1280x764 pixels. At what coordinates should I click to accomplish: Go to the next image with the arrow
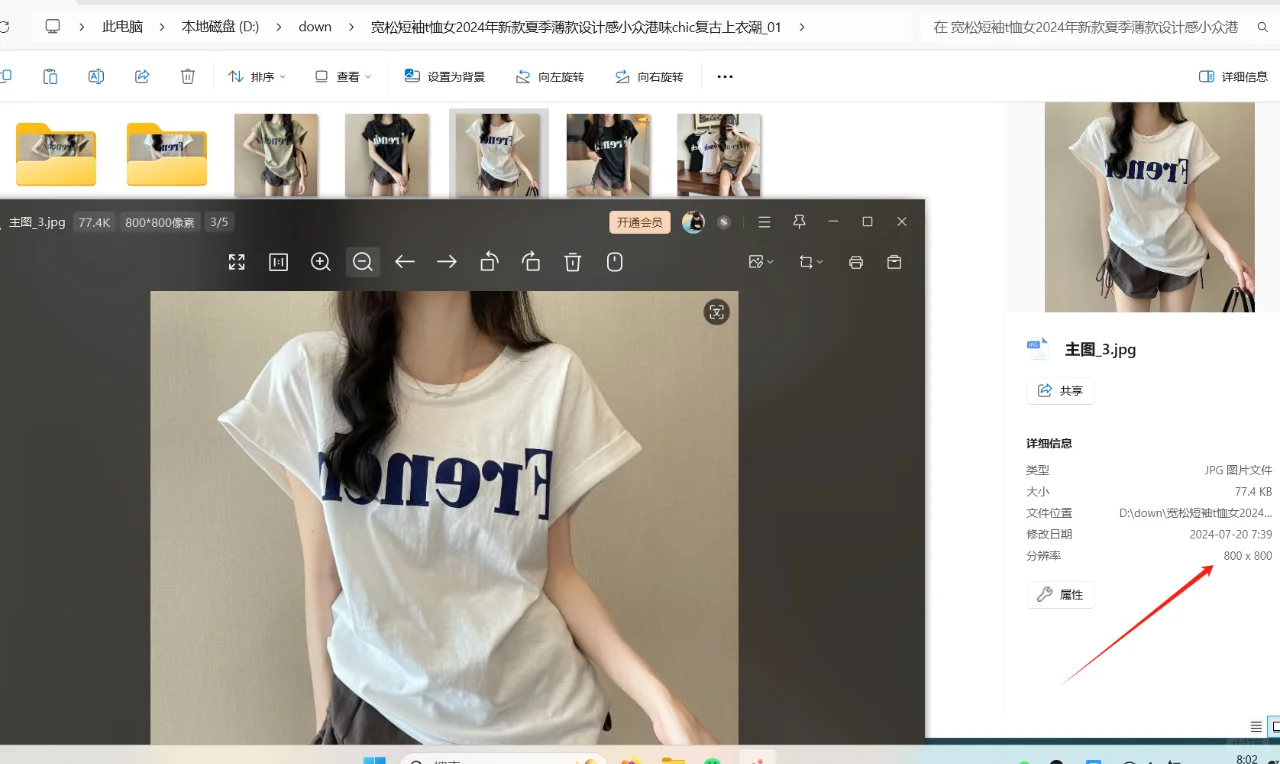[x=447, y=262]
